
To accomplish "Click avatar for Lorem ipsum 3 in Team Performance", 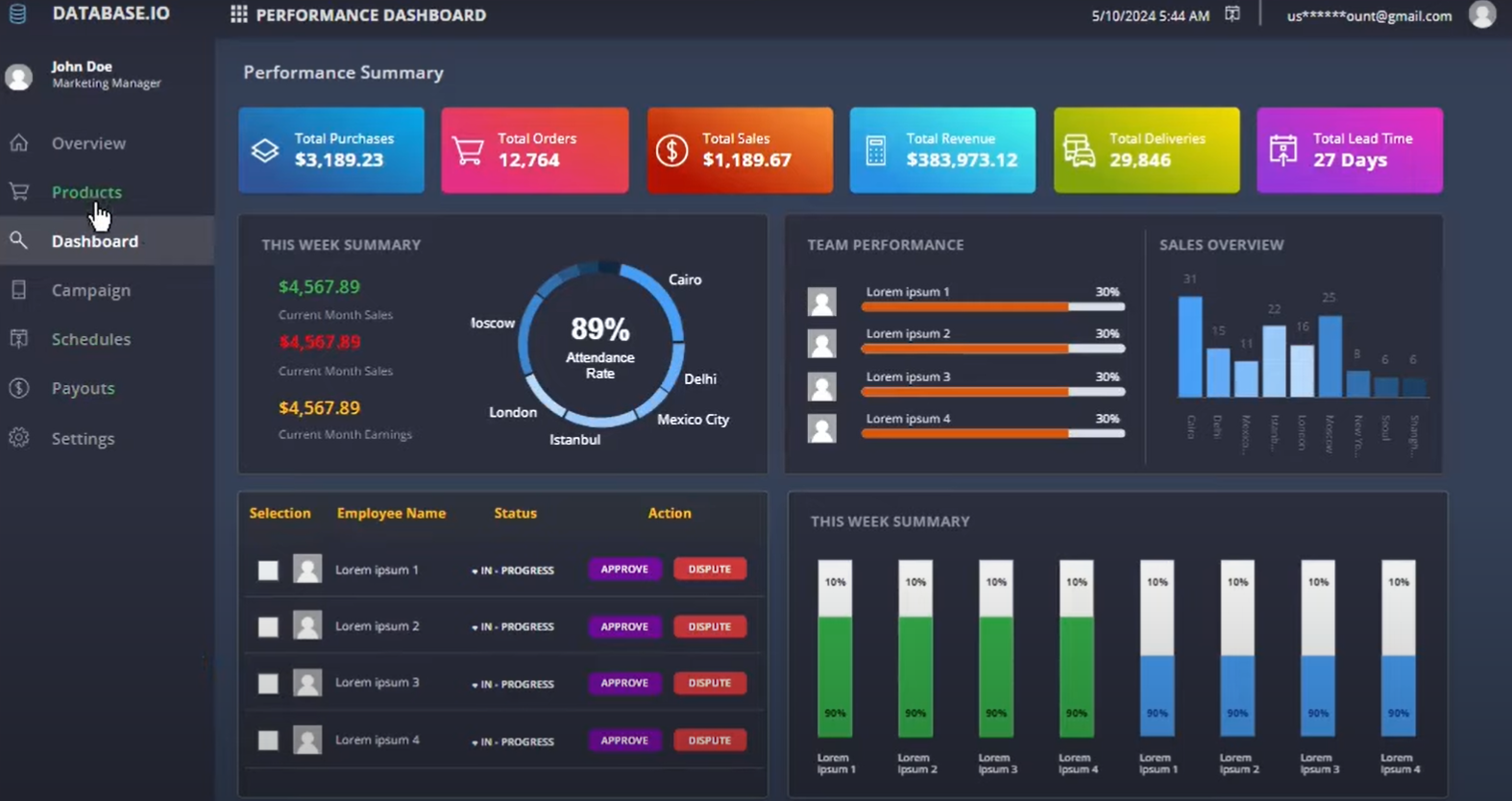I will click(821, 386).
